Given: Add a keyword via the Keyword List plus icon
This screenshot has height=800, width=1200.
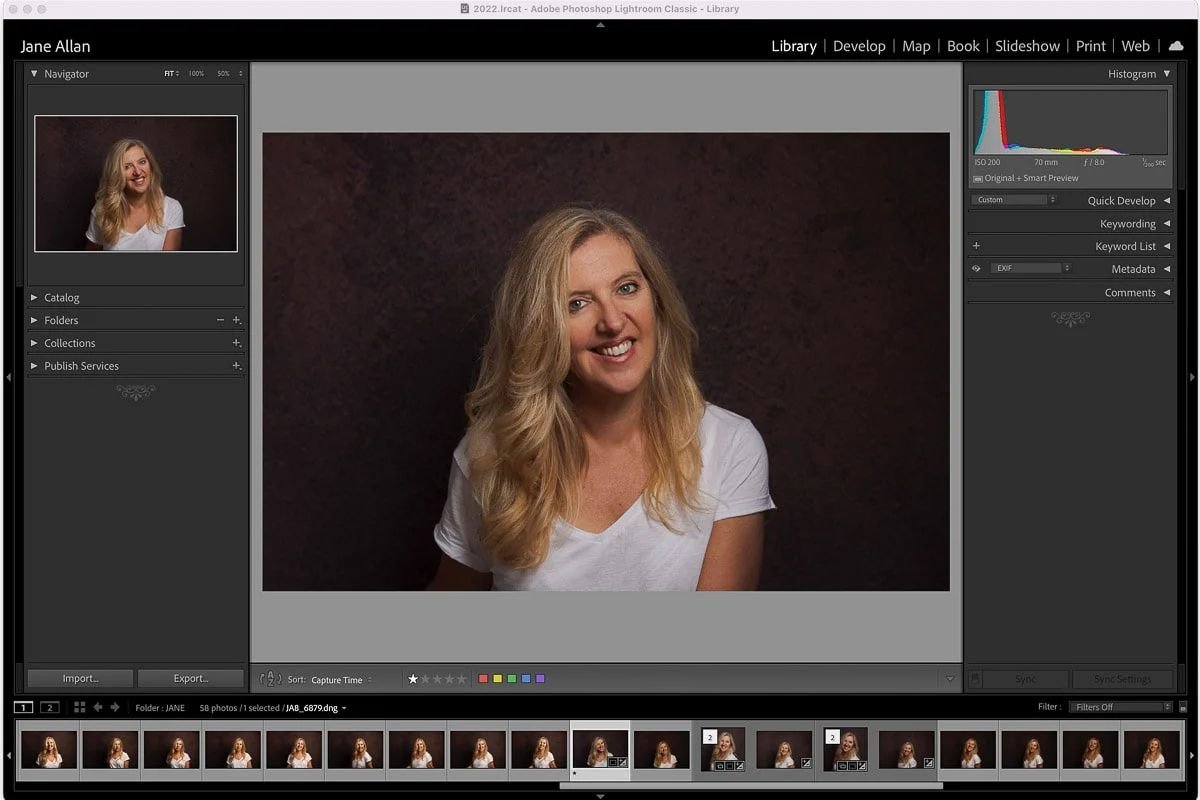Looking at the screenshot, I should [976, 246].
